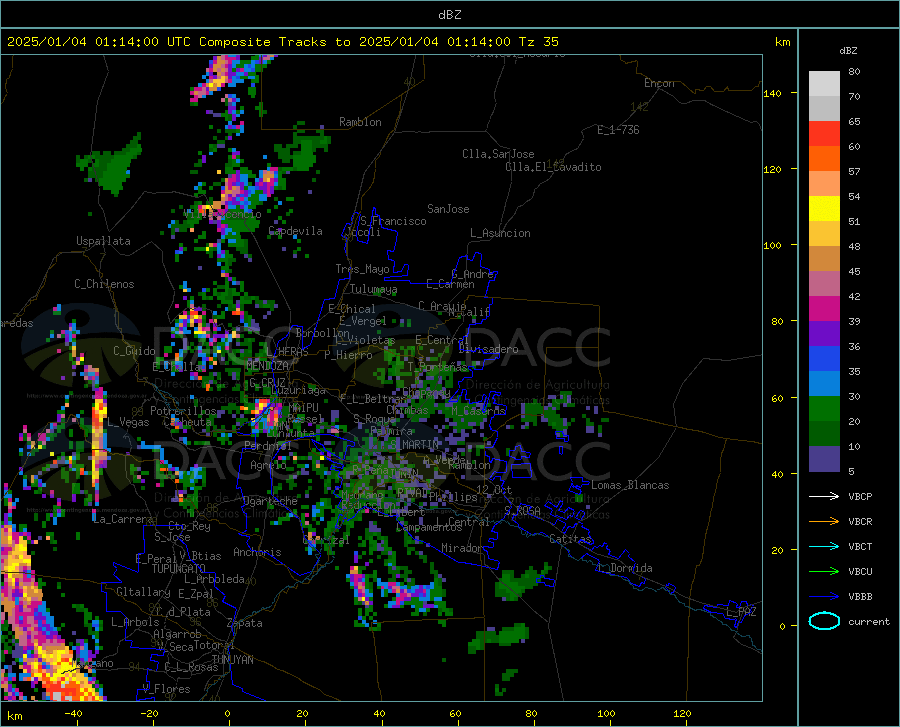Click the Gltallary label on map

pos(143,592)
